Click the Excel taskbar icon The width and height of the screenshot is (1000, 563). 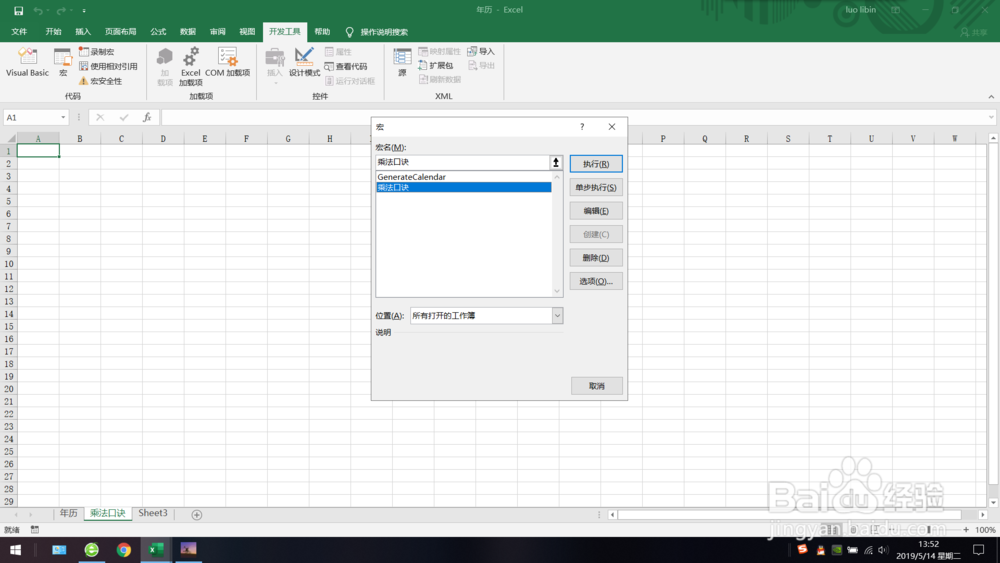[x=156, y=550]
